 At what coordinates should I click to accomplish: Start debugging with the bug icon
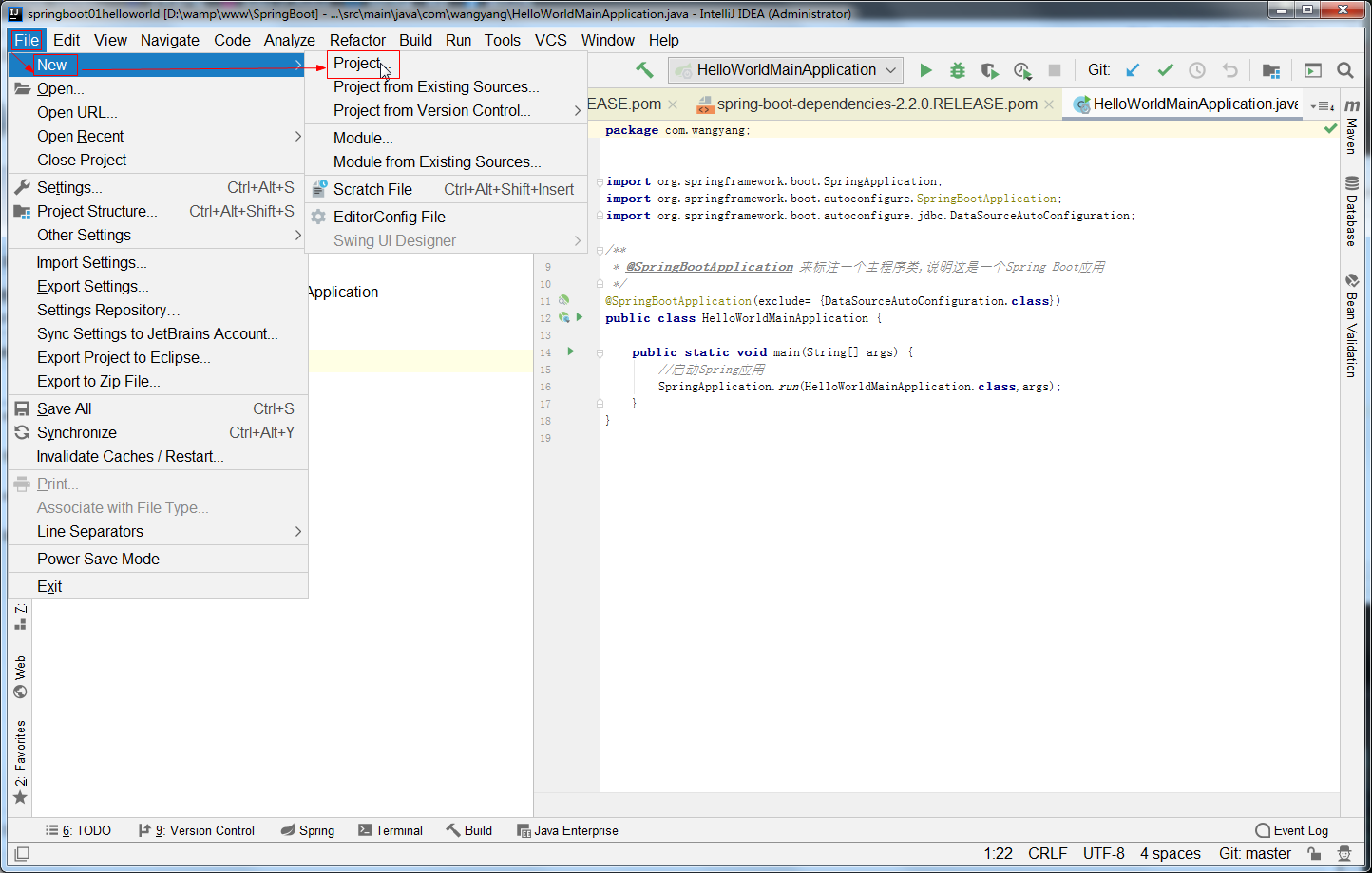click(x=958, y=70)
